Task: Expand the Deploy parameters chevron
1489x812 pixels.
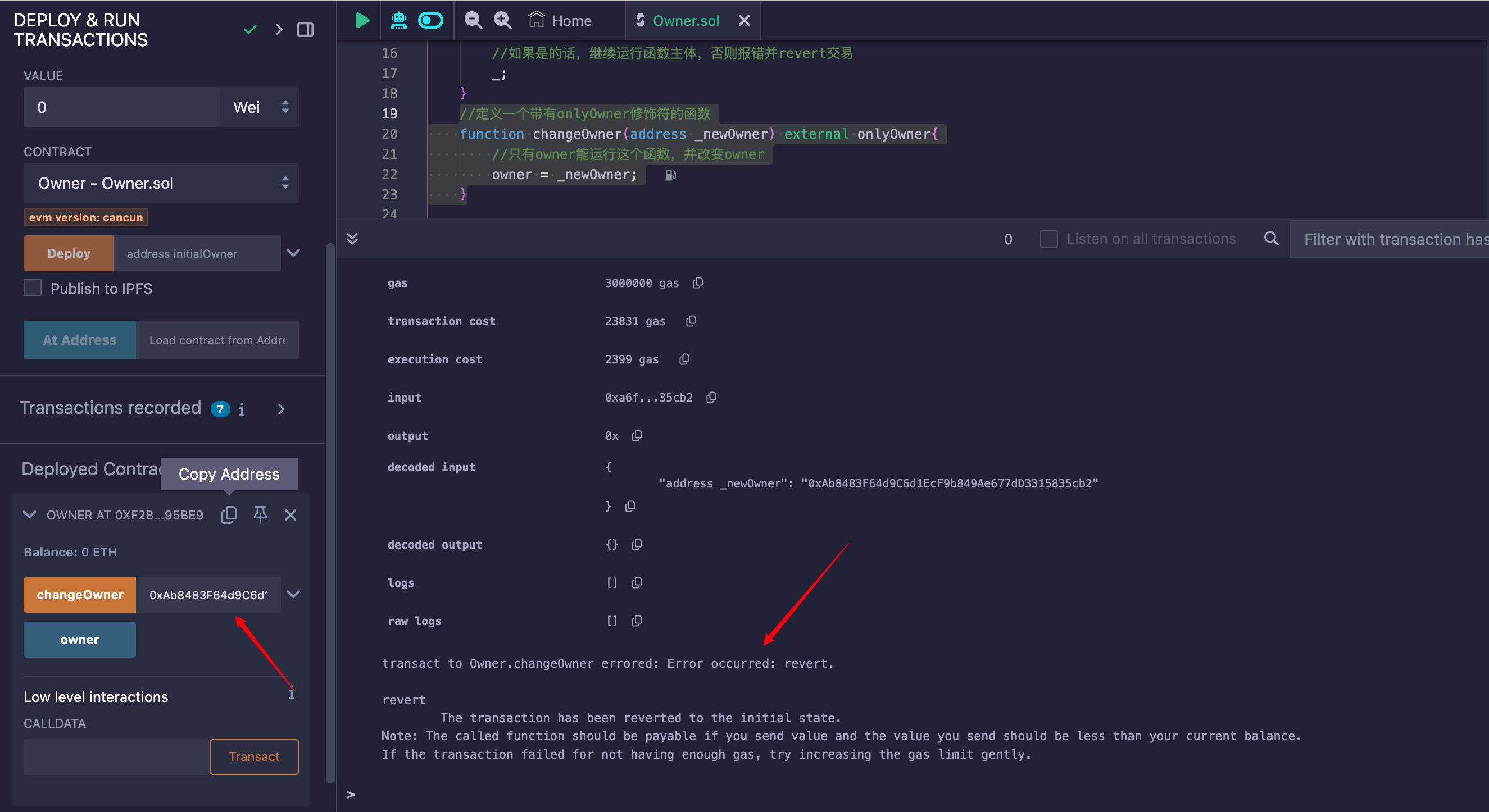Action: (293, 253)
